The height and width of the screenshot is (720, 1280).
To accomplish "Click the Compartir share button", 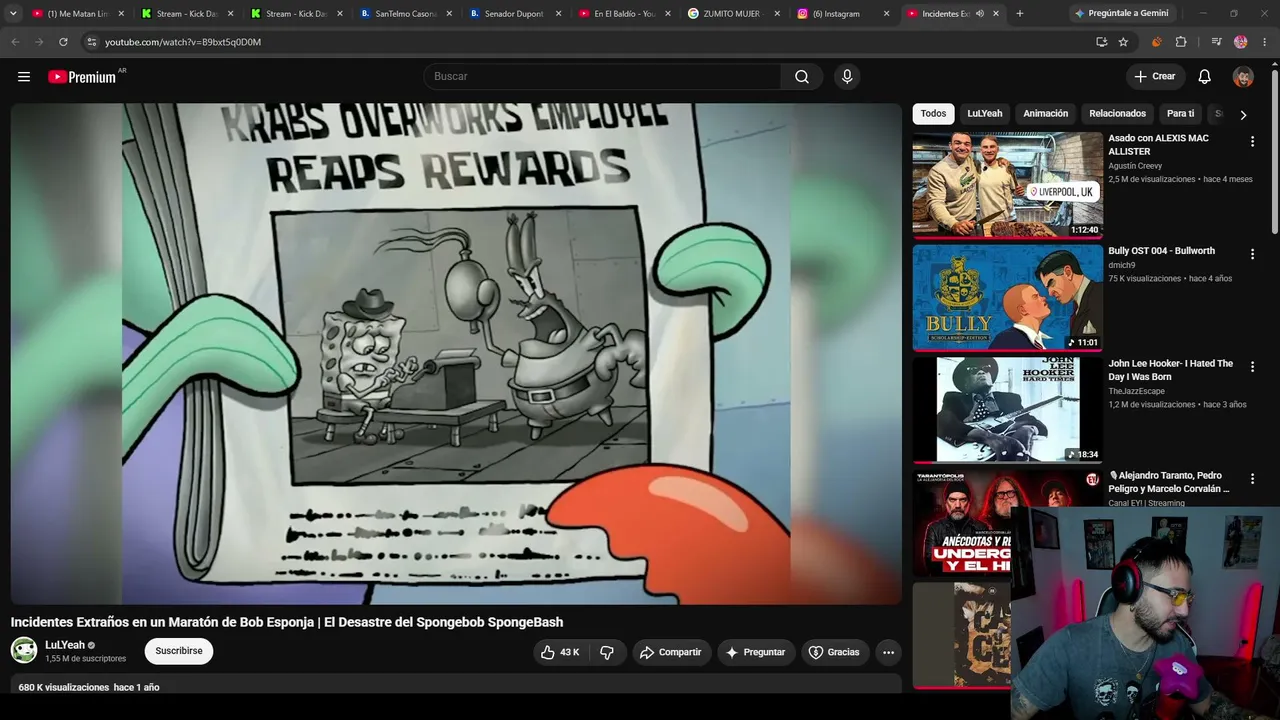I will 671,652.
